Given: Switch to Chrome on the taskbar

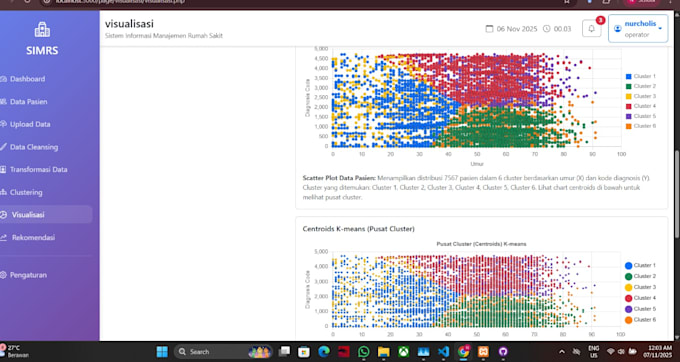Looking at the screenshot, I should click(464, 352).
